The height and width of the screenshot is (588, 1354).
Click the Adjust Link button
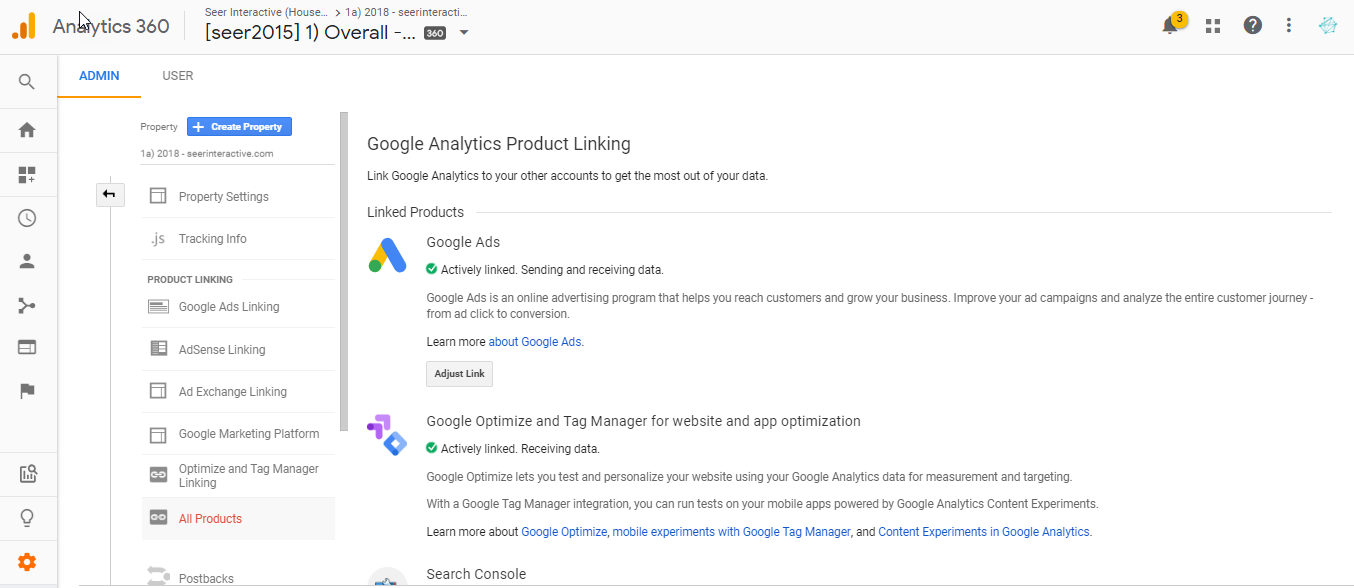tap(459, 374)
